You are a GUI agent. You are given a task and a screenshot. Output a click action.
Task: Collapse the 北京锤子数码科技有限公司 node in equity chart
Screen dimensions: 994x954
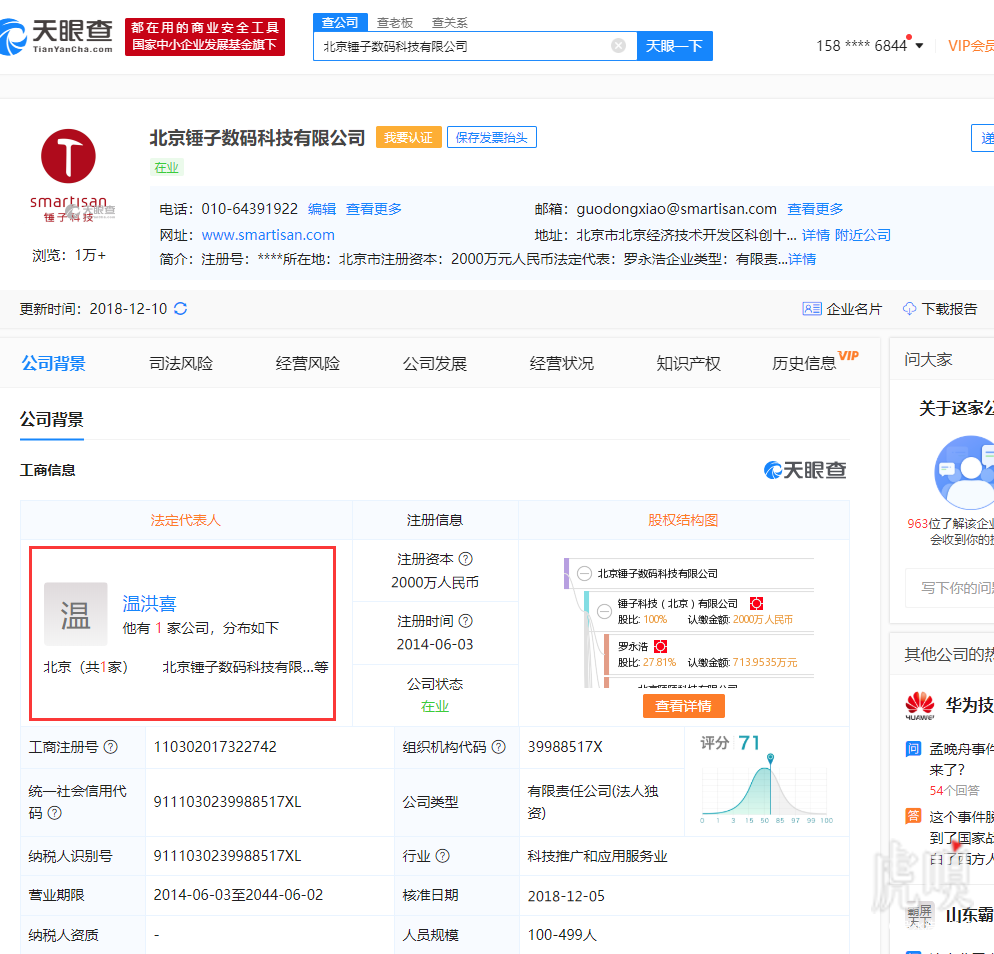[x=584, y=574]
